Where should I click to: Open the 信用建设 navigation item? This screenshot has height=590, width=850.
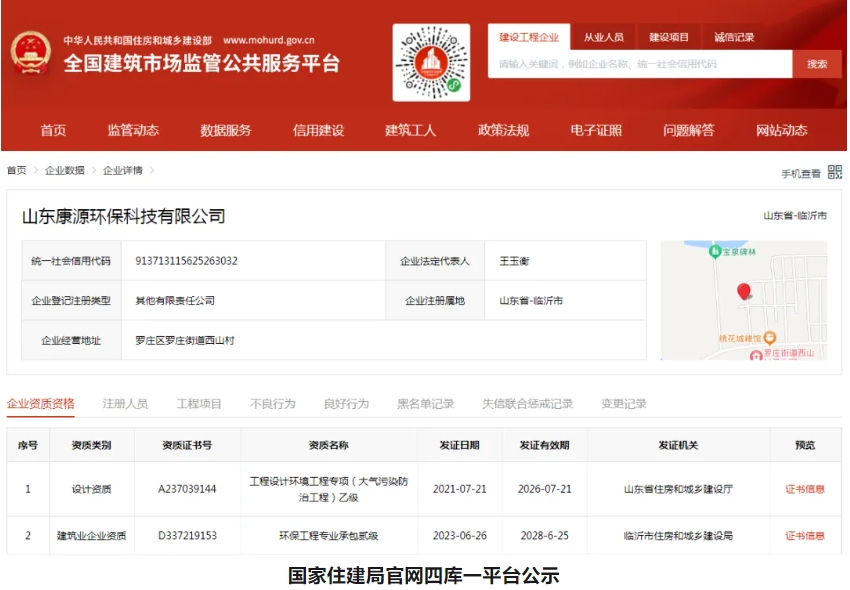[319, 130]
